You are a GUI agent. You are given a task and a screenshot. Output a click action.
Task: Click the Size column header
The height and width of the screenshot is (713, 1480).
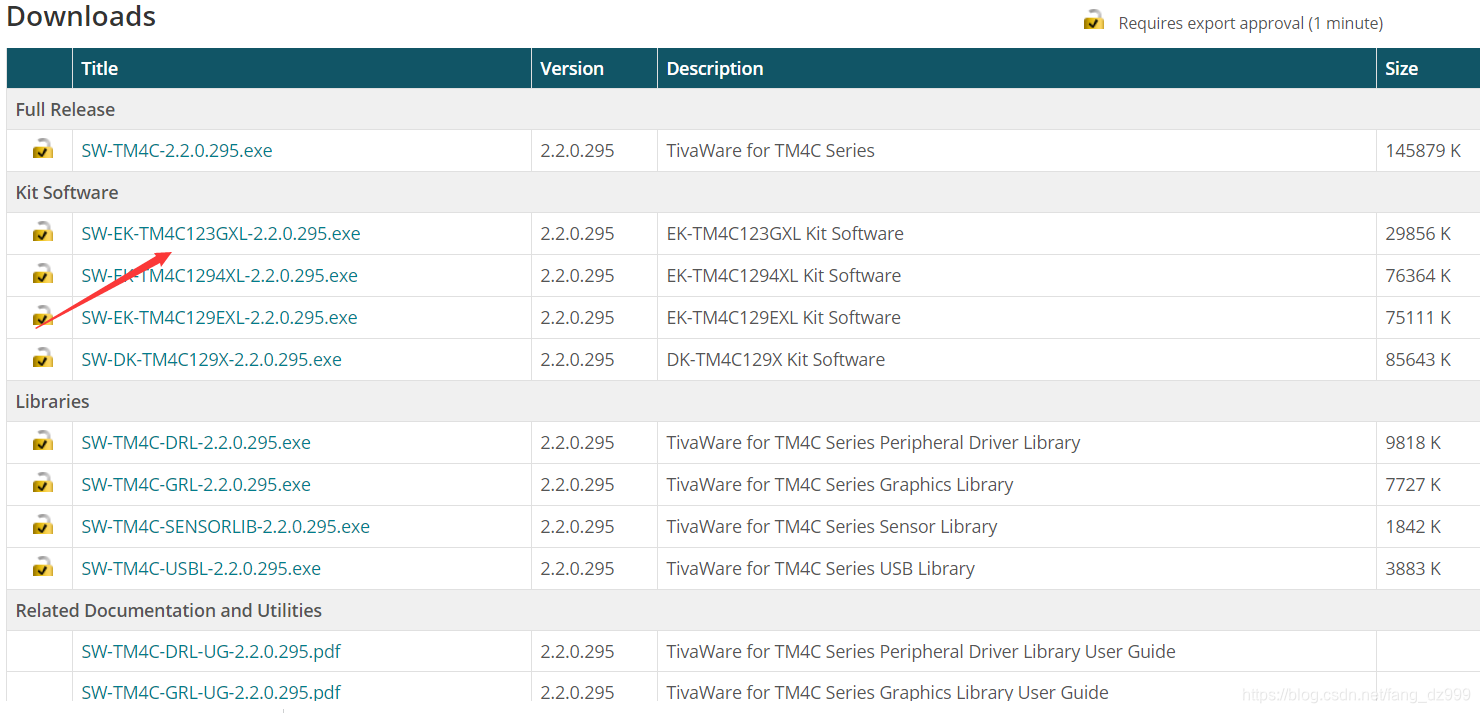[x=1428, y=68]
